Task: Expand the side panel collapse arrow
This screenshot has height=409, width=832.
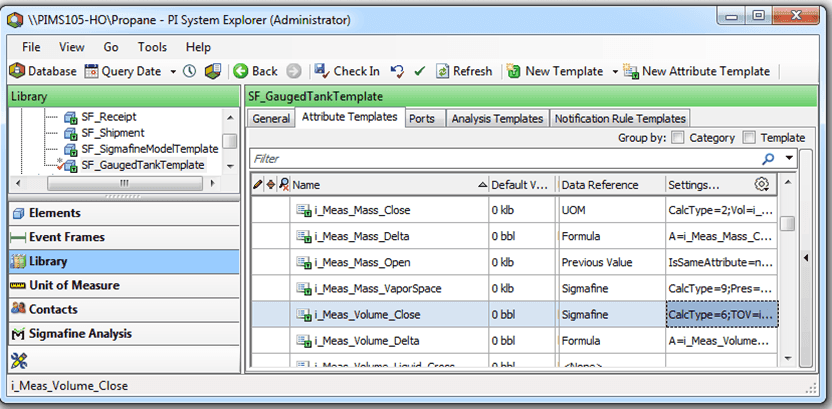Action: coord(805,258)
